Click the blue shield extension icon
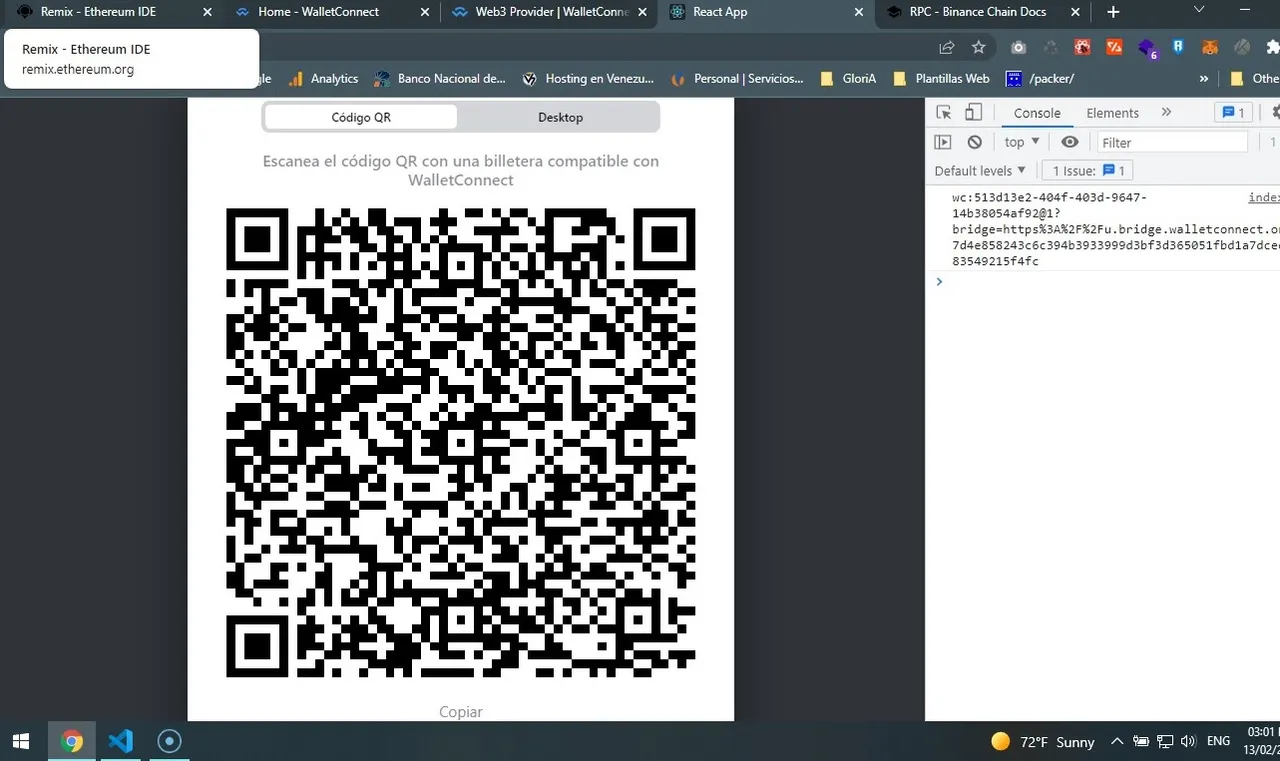The height and width of the screenshot is (761, 1280). (x=1178, y=47)
